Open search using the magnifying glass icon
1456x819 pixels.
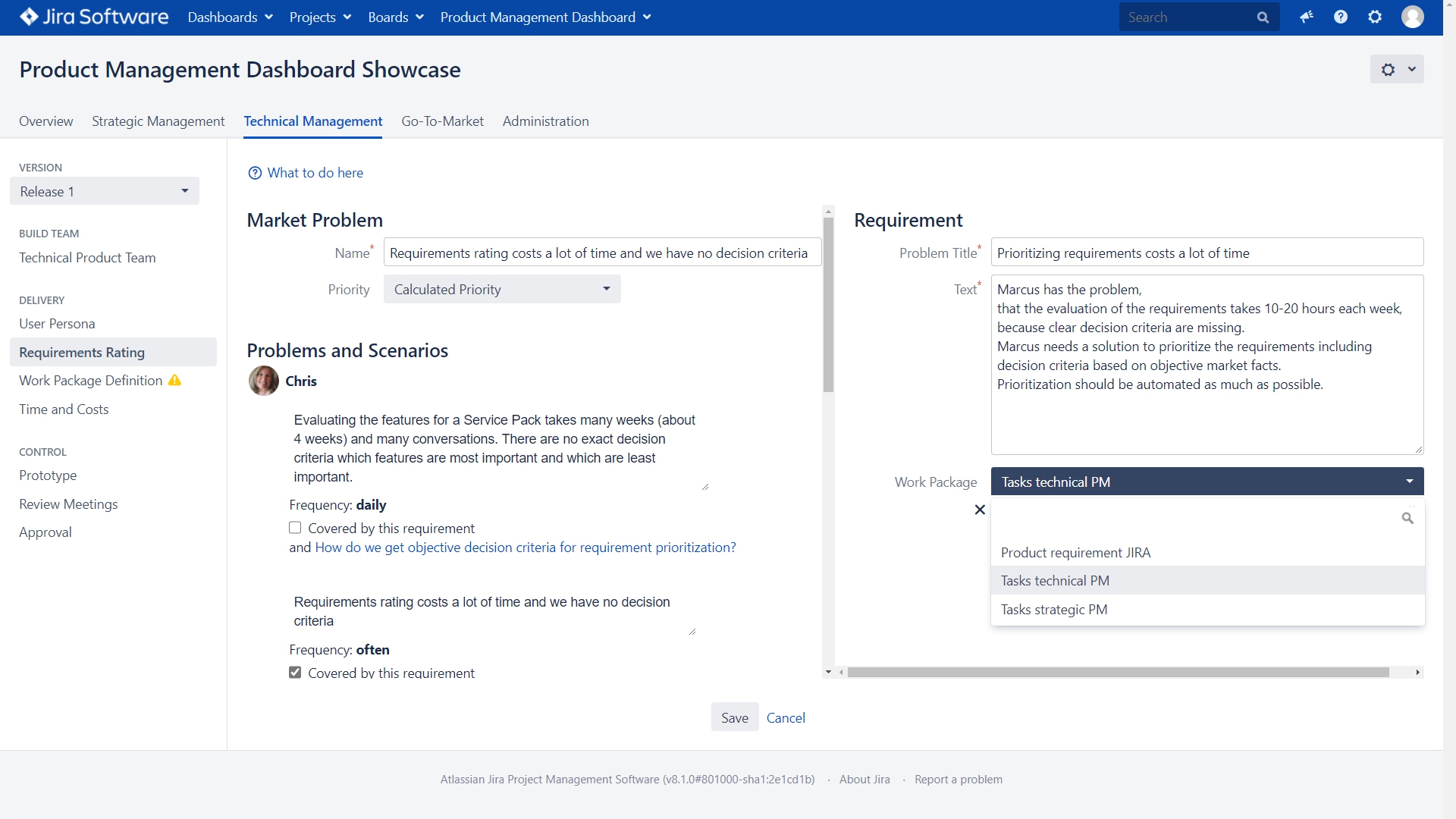pyautogui.click(x=1263, y=17)
